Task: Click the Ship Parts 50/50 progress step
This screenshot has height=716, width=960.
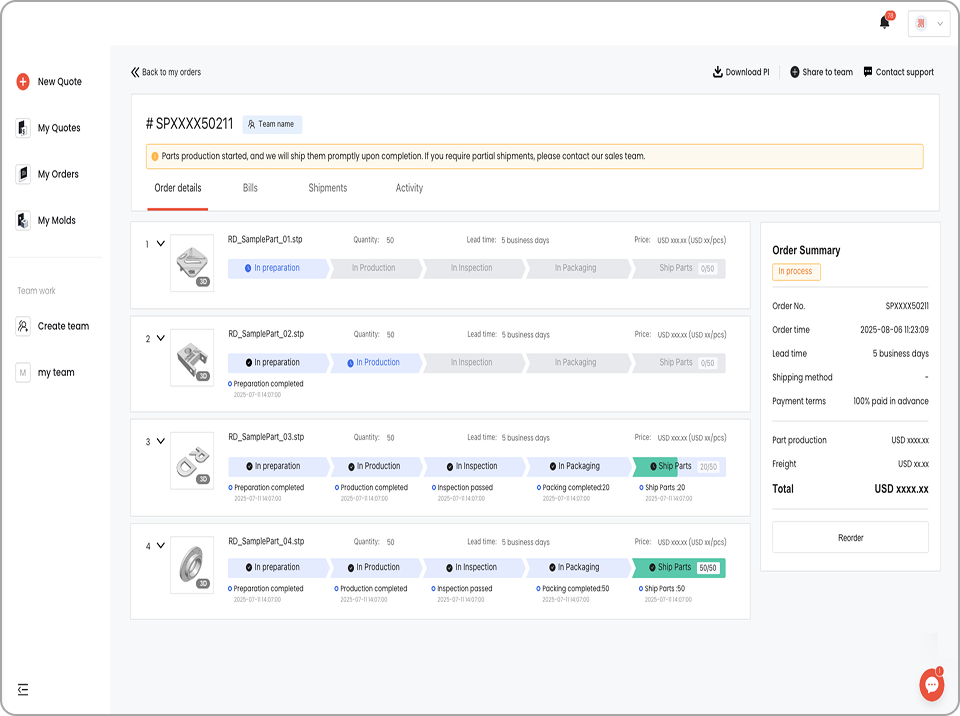Action: 678,568
